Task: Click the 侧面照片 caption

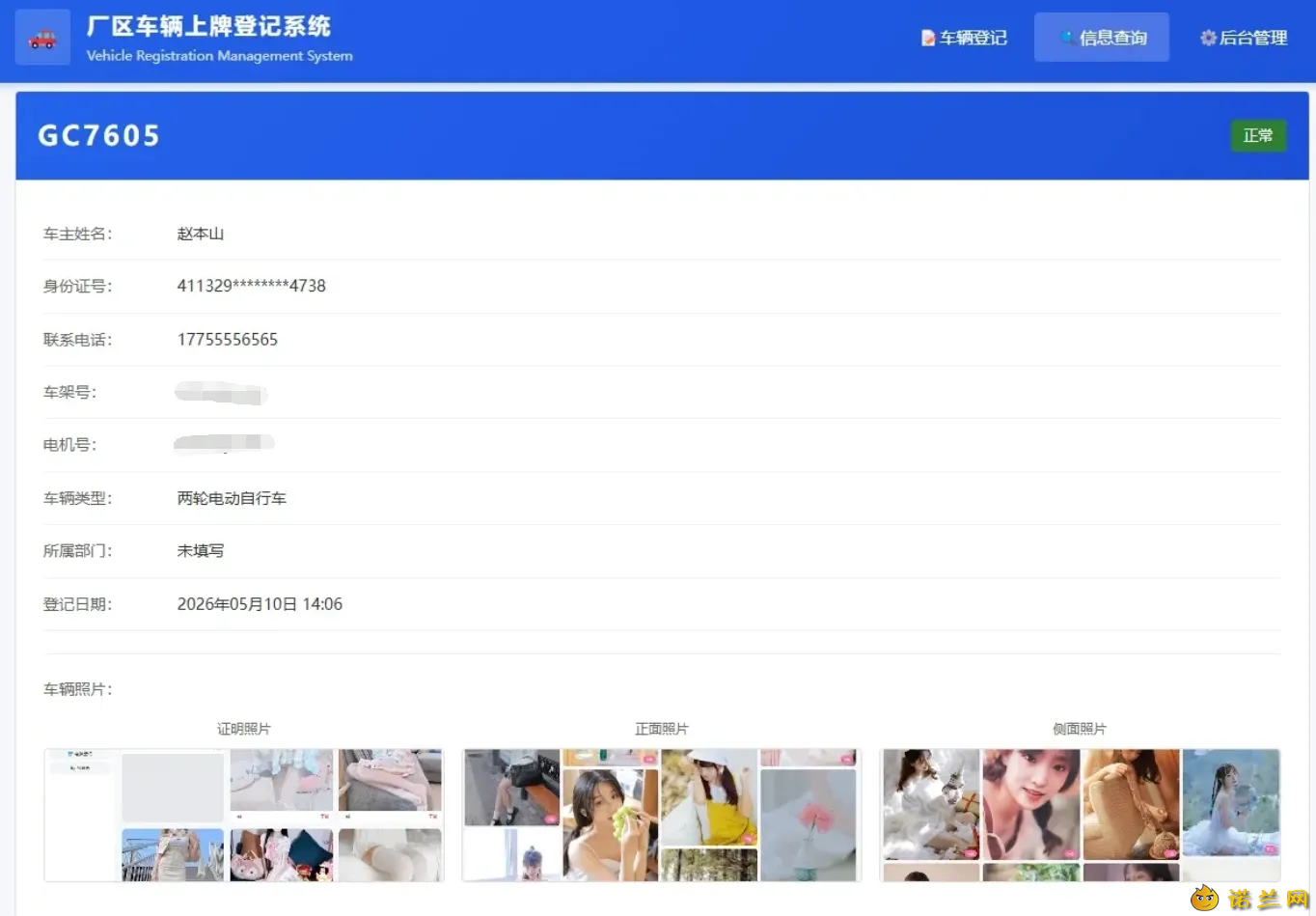Action: click(1080, 729)
